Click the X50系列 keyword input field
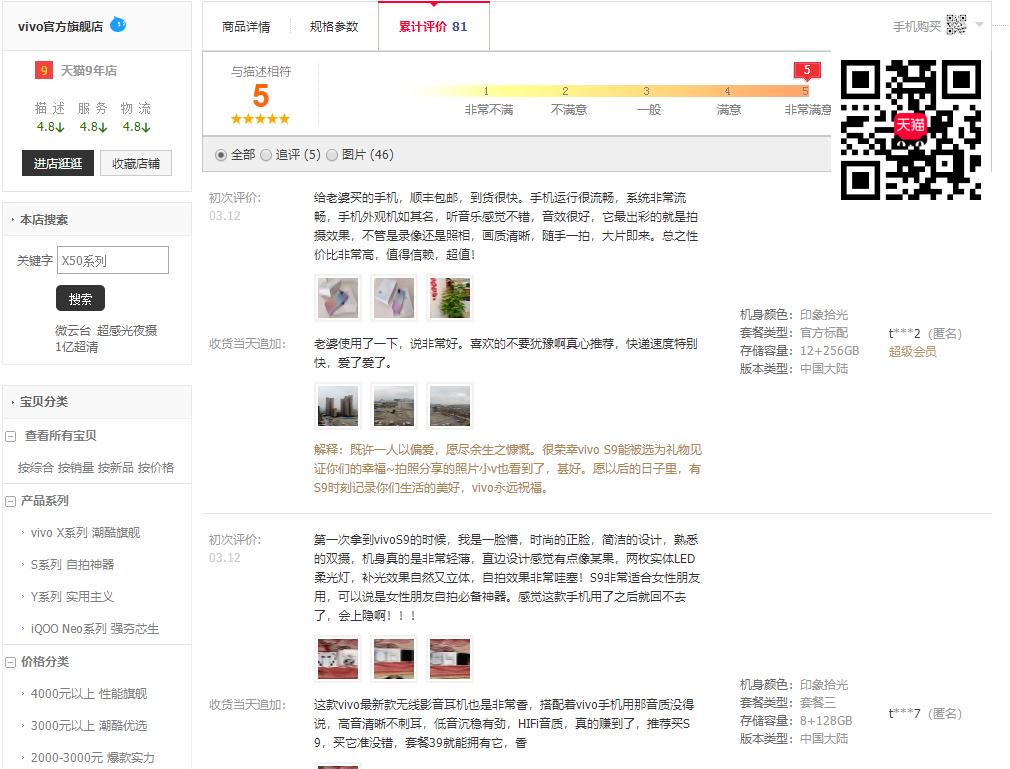1010x769 pixels. tap(112, 259)
